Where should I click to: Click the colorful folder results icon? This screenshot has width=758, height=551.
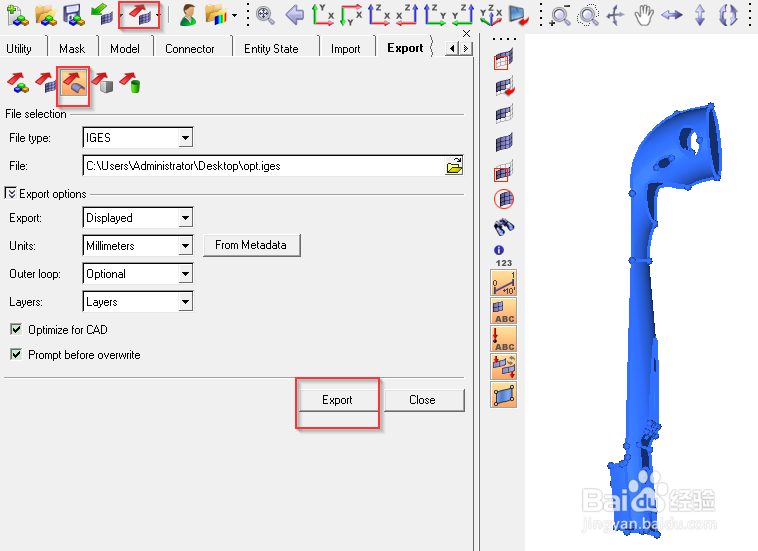pyautogui.click(x=216, y=15)
